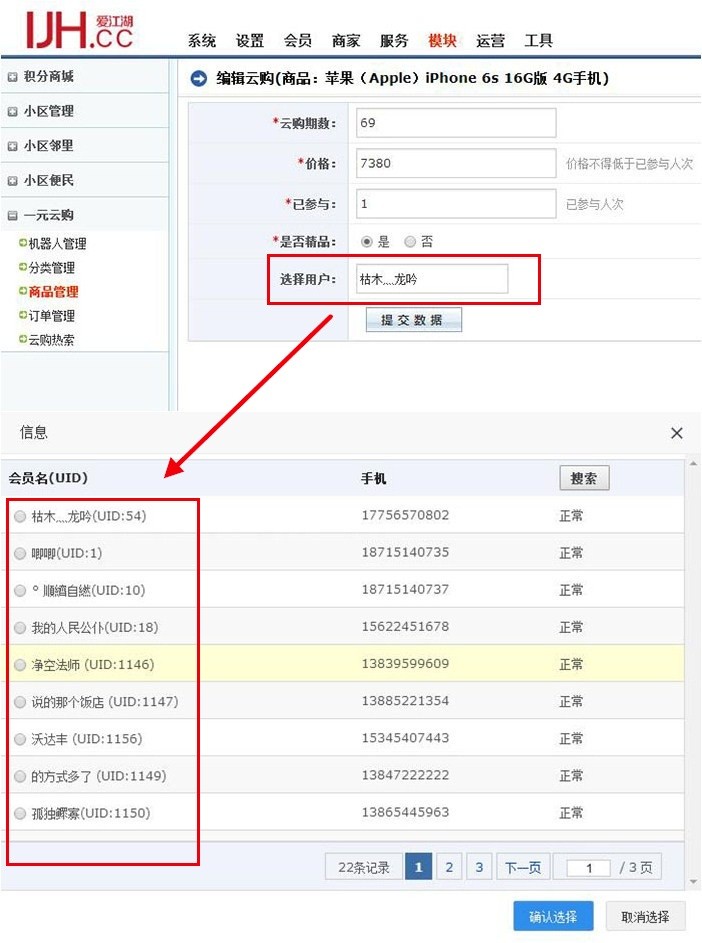Image resolution: width=702 pixels, height=943 pixels.
Task: Select user 的方式多了 (UID:1149)
Action: [x=20, y=776]
